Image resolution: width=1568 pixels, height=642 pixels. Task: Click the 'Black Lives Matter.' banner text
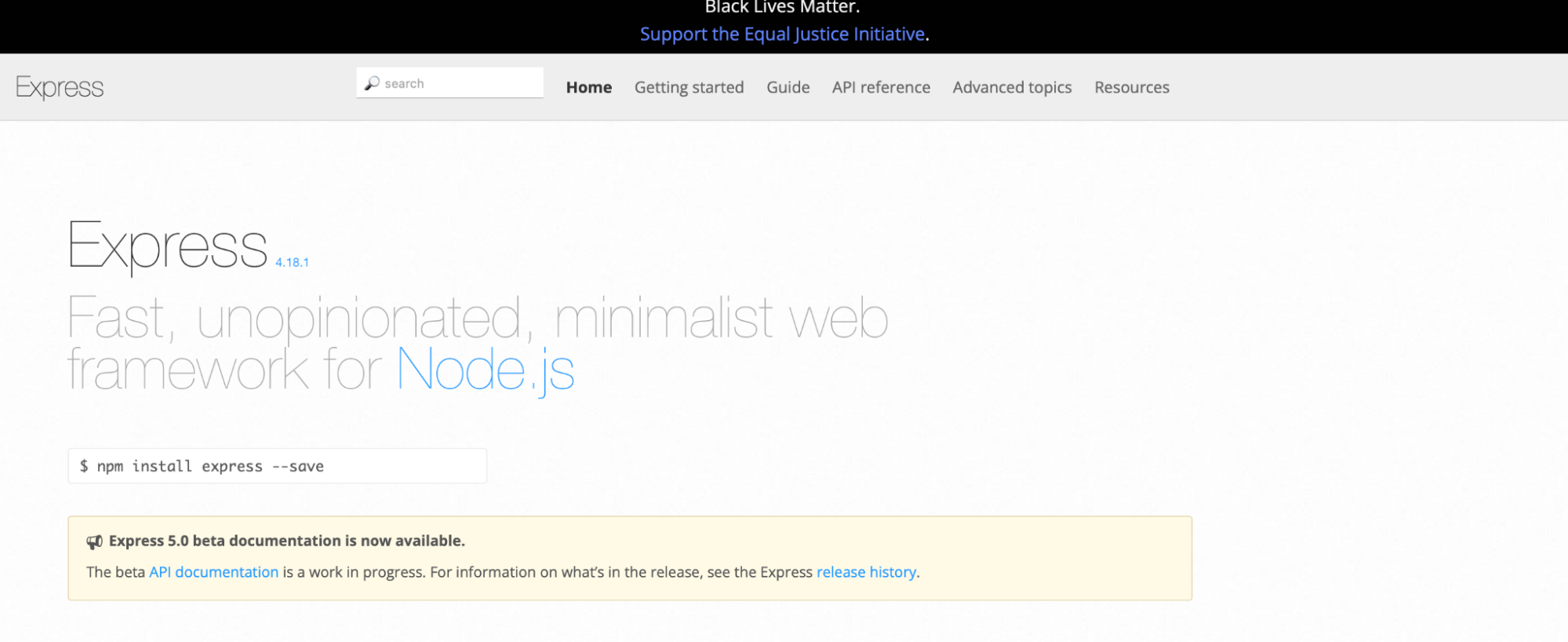(x=783, y=7)
